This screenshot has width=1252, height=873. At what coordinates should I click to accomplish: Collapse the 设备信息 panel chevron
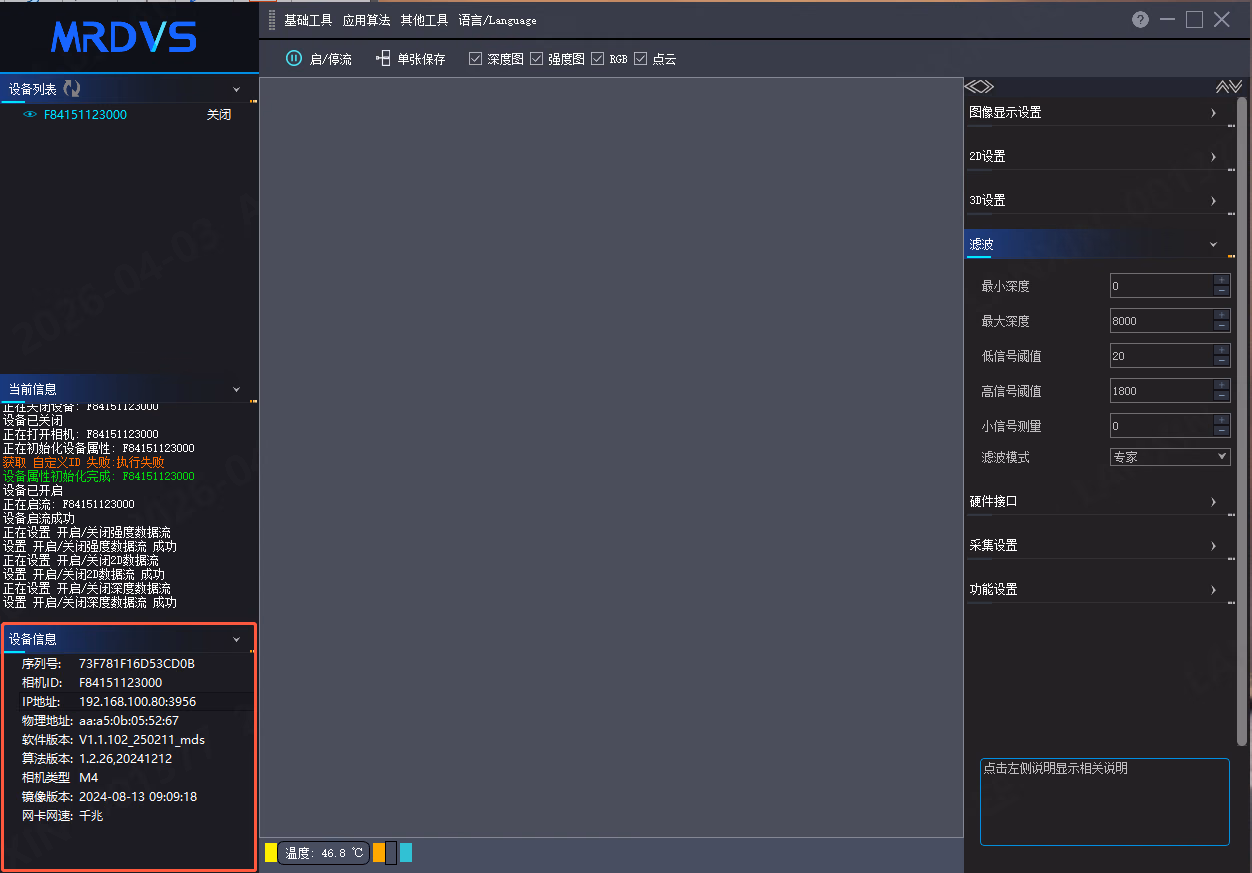237,639
